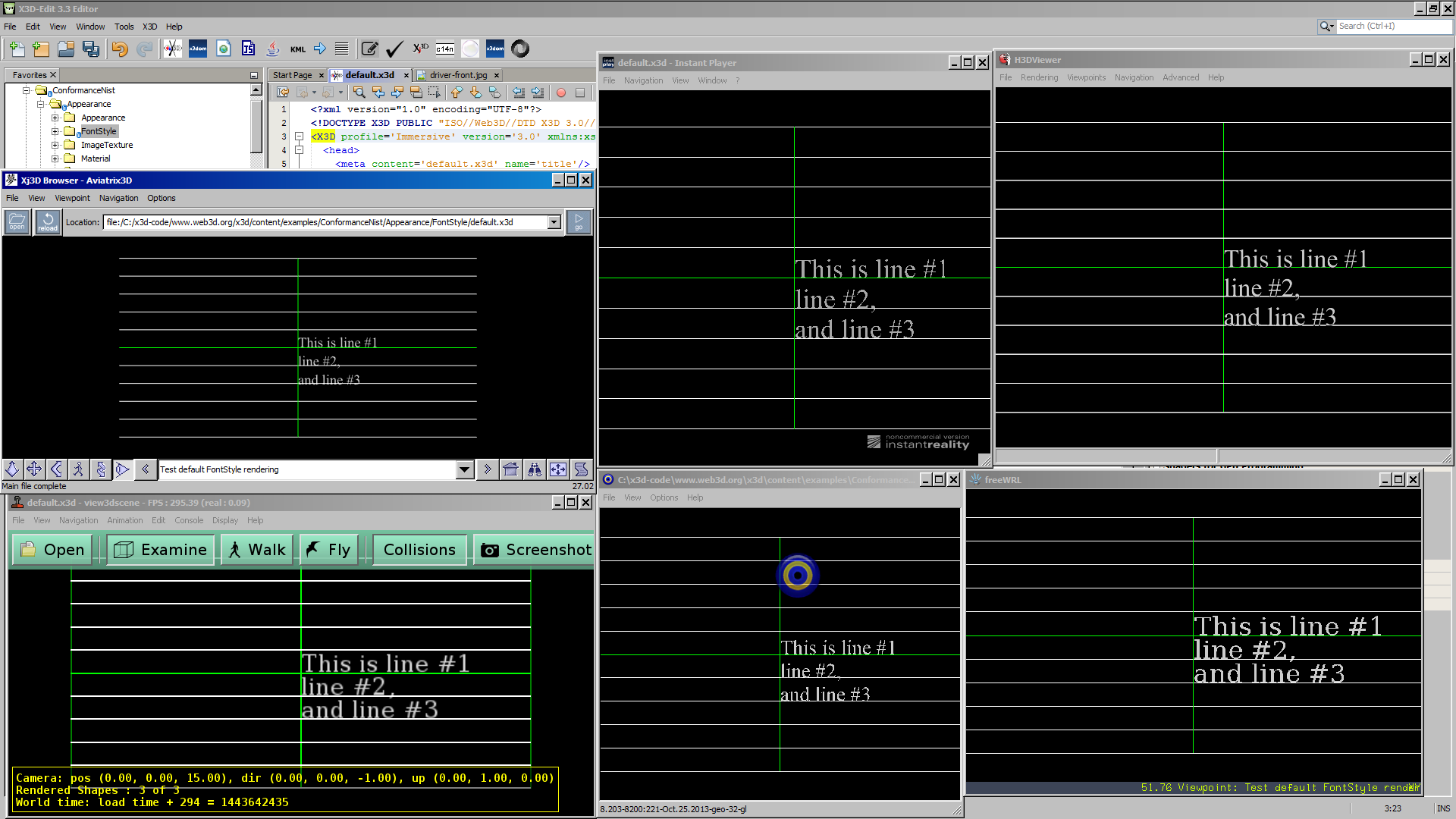
Task: Click the validate checkmark toolbar icon
Action: tap(394, 49)
